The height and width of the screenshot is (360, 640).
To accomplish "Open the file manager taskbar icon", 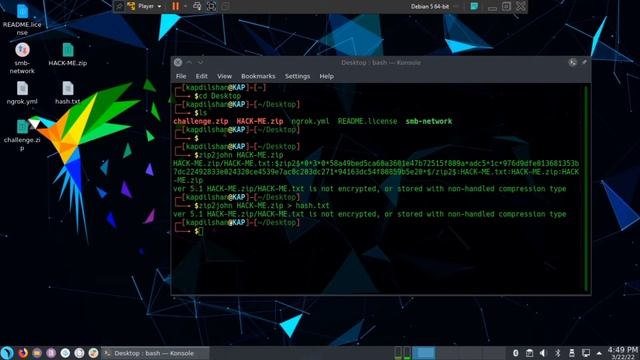I will [x=37, y=353].
